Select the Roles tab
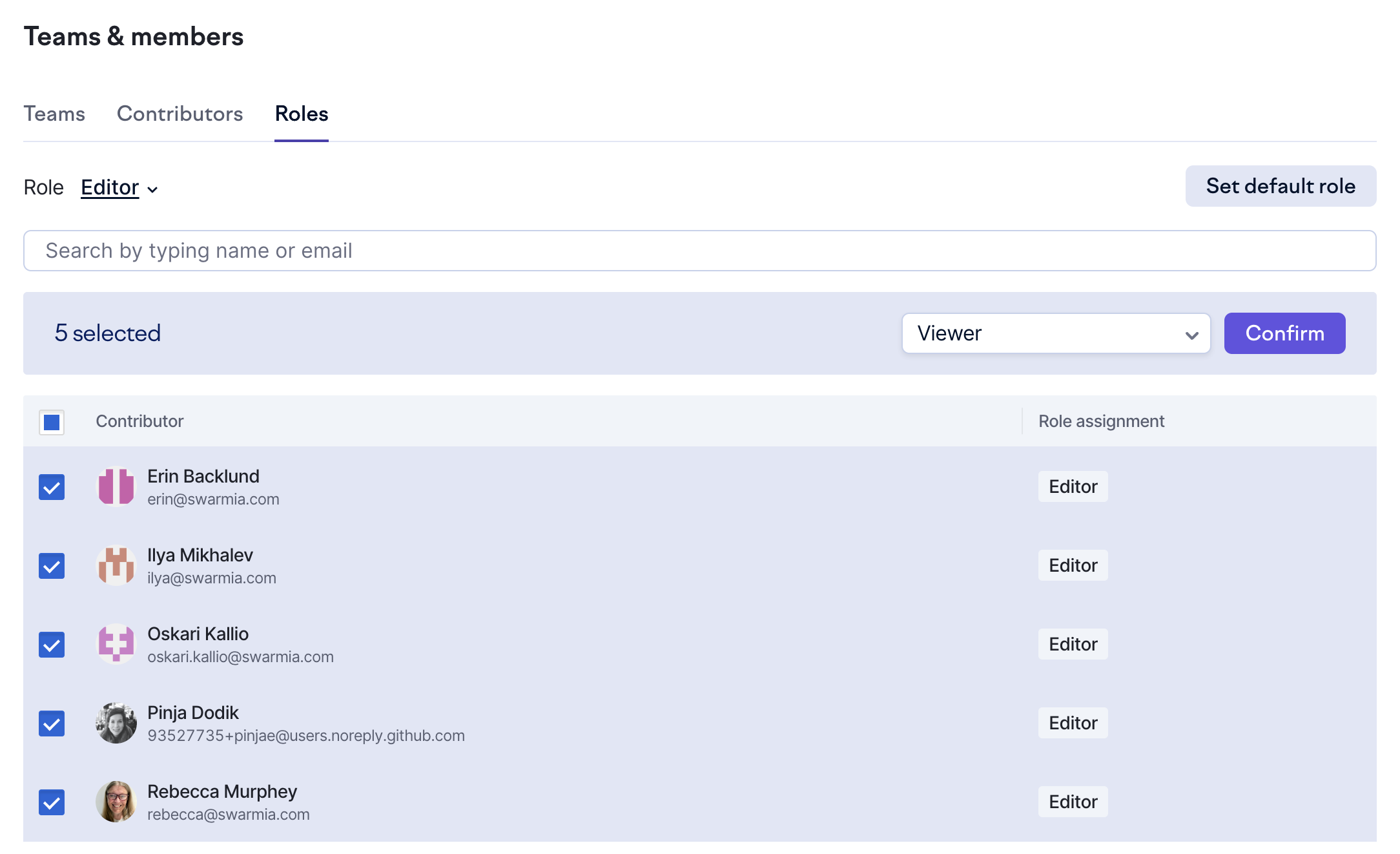Viewport: 1400px width, 854px height. [302, 114]
